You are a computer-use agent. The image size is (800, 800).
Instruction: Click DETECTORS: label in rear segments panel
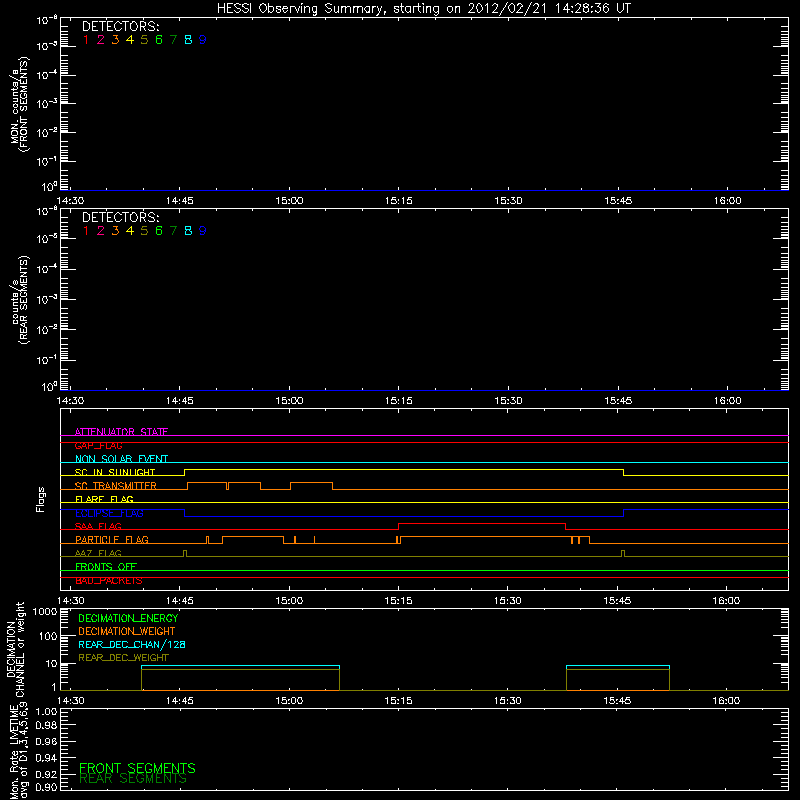click(x=121, y=217)
